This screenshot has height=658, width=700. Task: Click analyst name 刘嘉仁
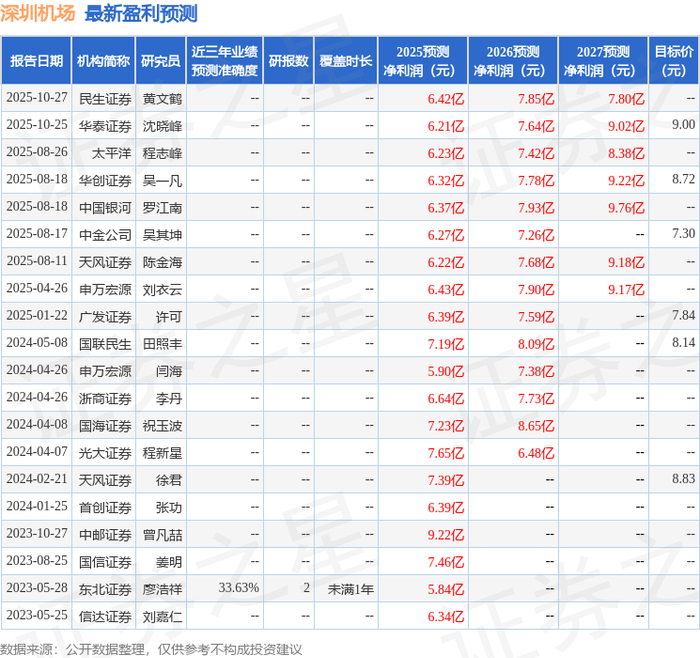click(x=162, y=616)
